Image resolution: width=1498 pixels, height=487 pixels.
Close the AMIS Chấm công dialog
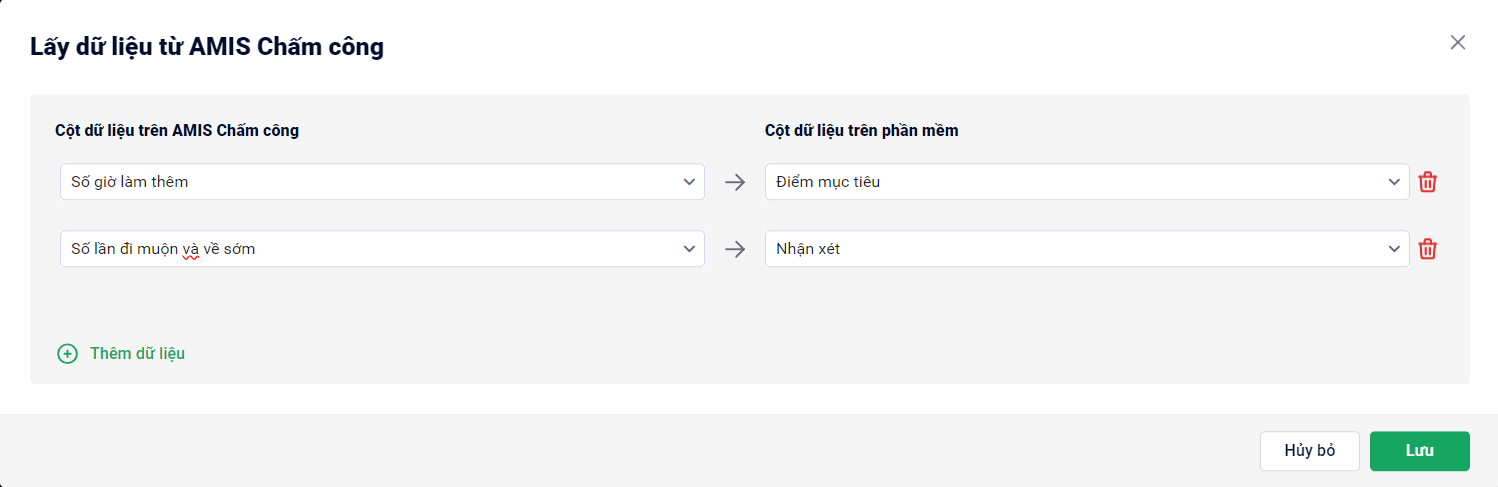[1458, 42]
